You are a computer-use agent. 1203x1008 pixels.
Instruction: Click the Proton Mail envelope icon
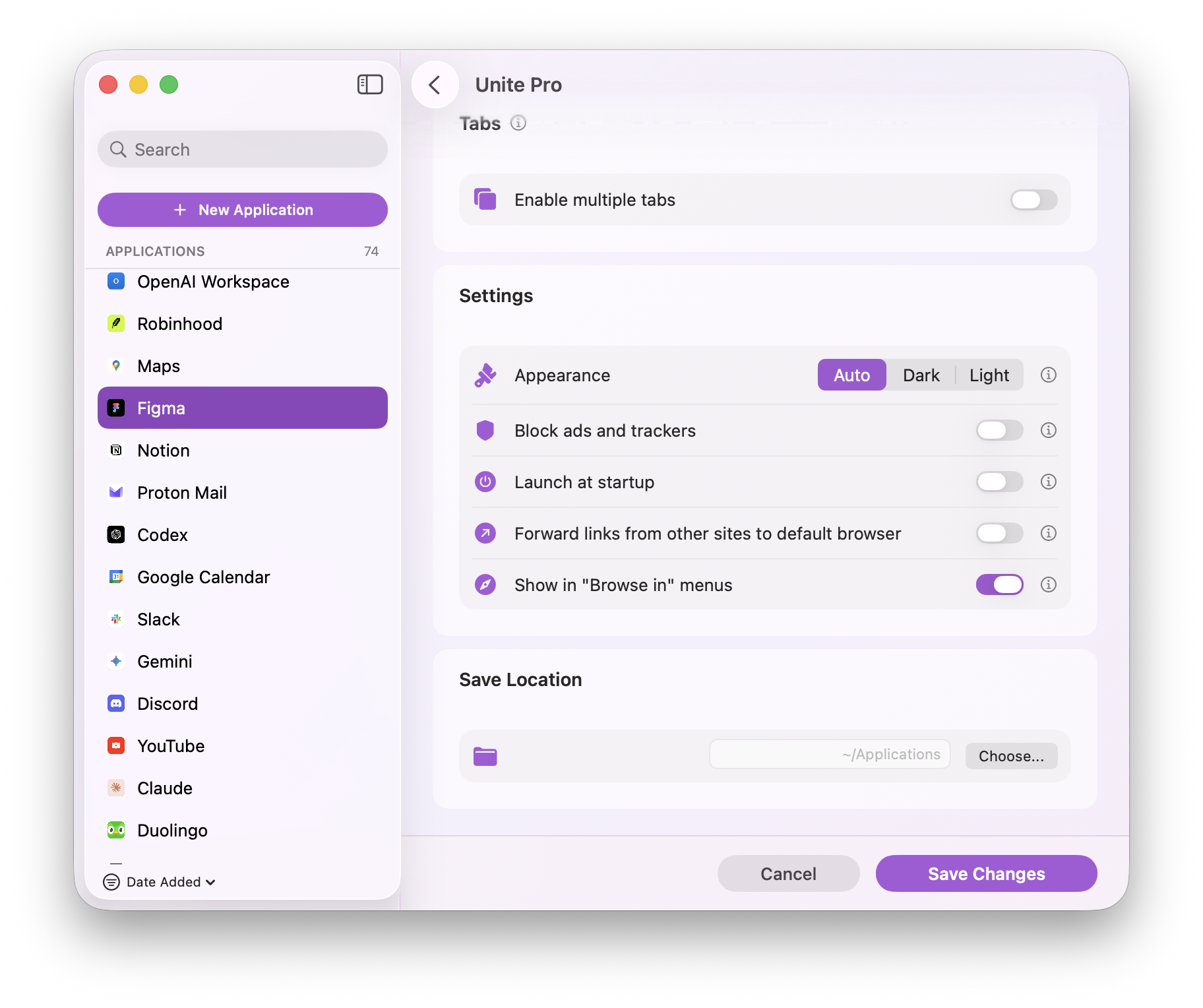(116, 493)
